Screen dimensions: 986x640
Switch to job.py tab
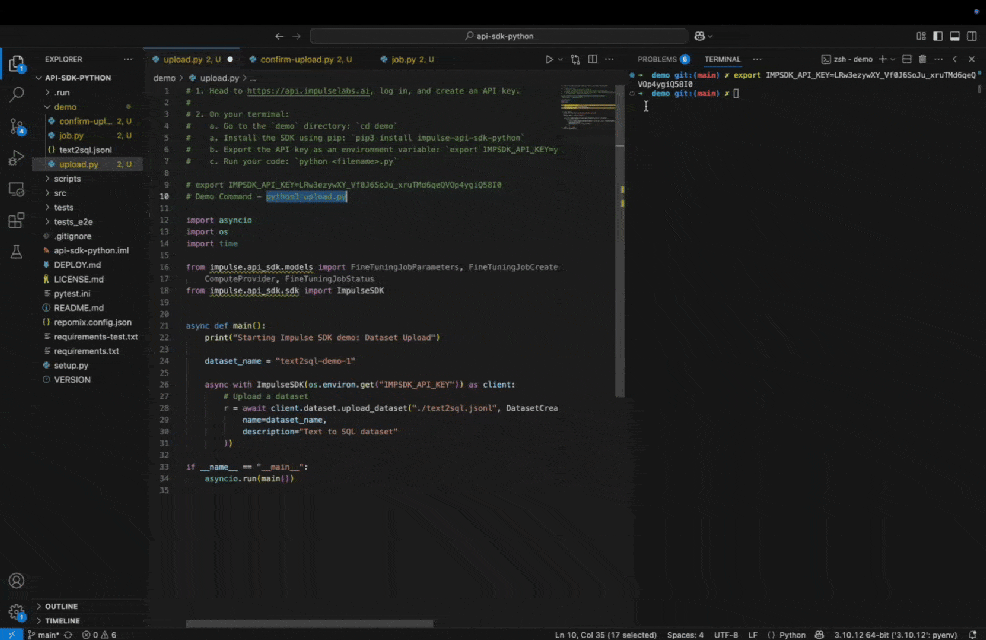tap(412, 59)
